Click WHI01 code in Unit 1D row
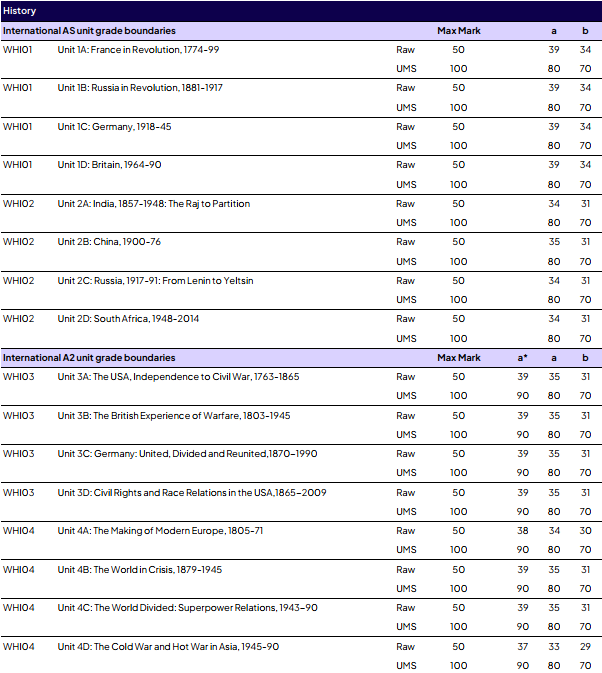 [18, 165]
